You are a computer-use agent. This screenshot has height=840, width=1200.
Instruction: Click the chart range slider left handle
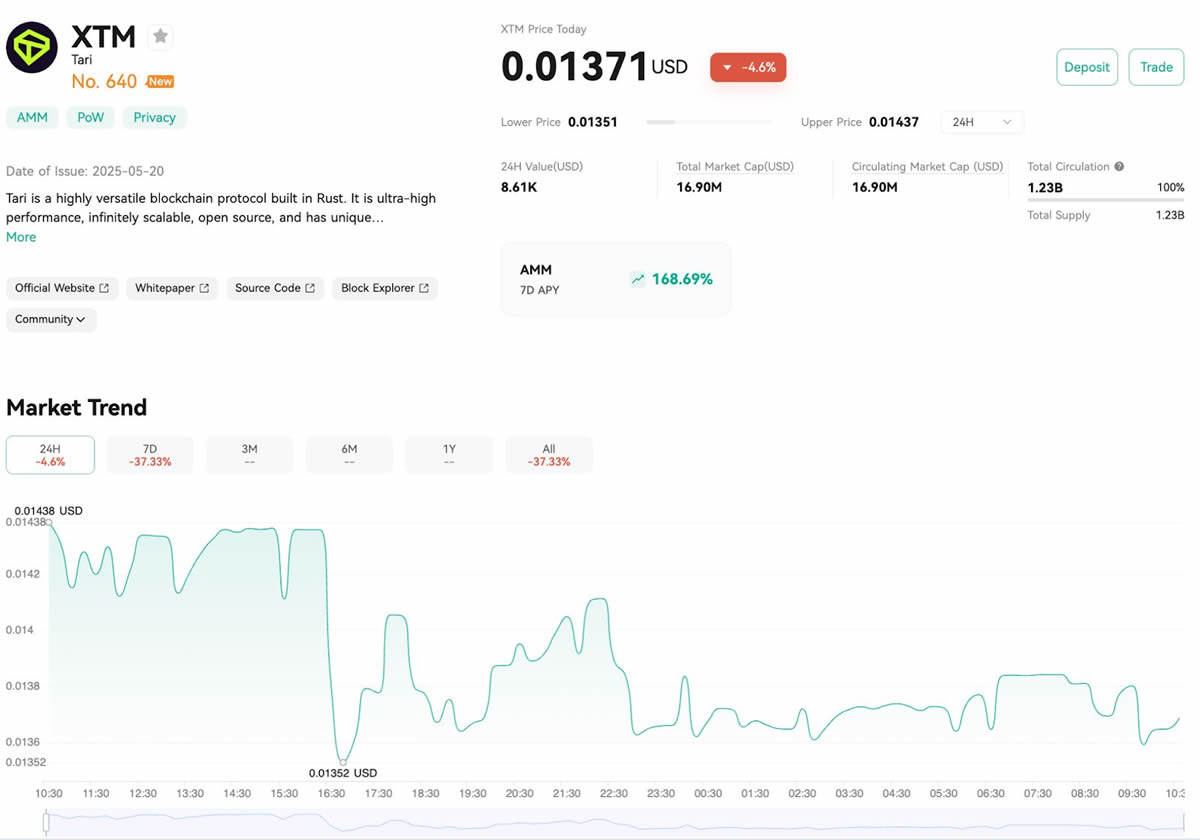[46, 822]
